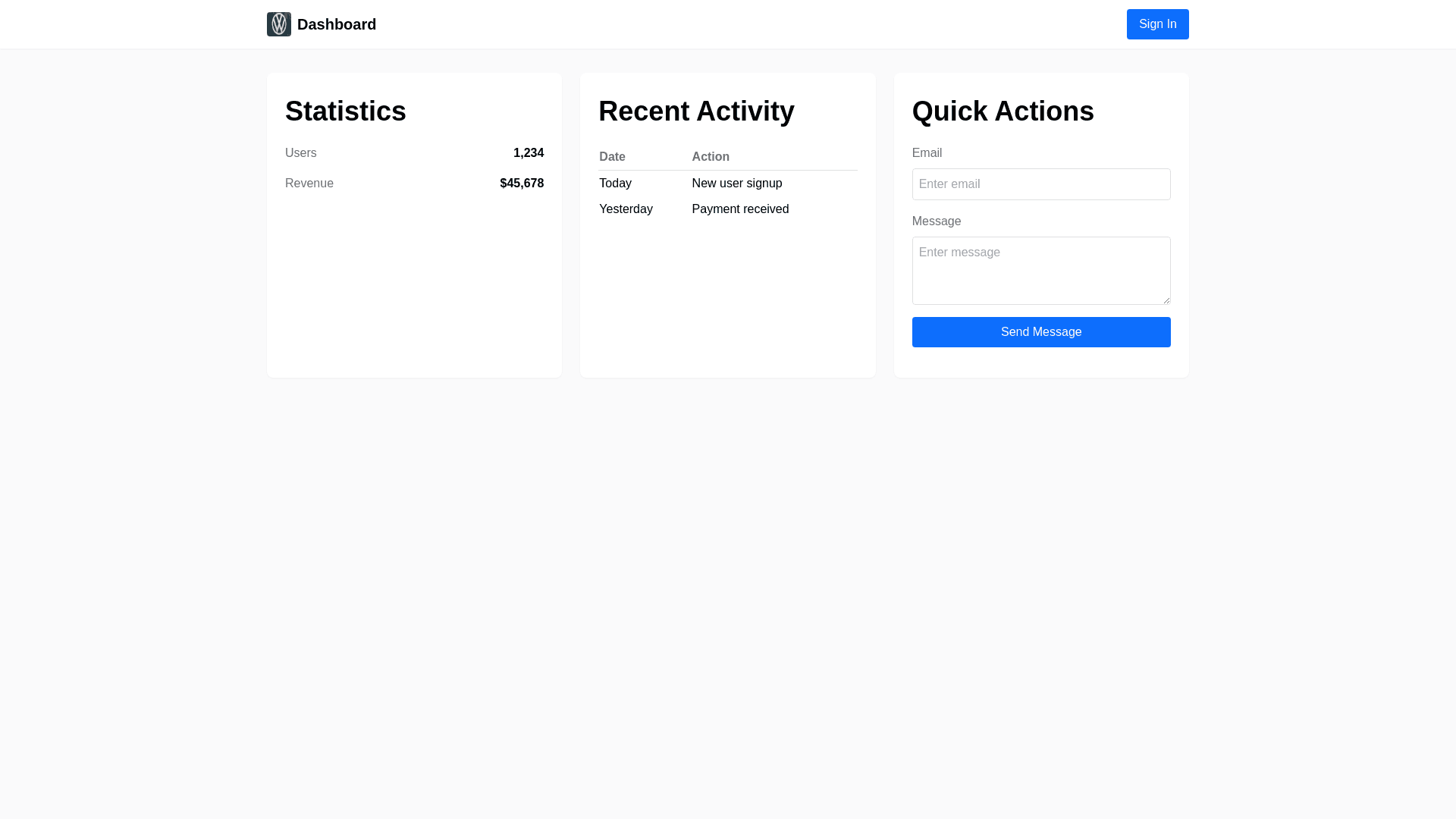Click the Email field label
The width and height of the screenshot is (1456, 819).
[927, 153]
